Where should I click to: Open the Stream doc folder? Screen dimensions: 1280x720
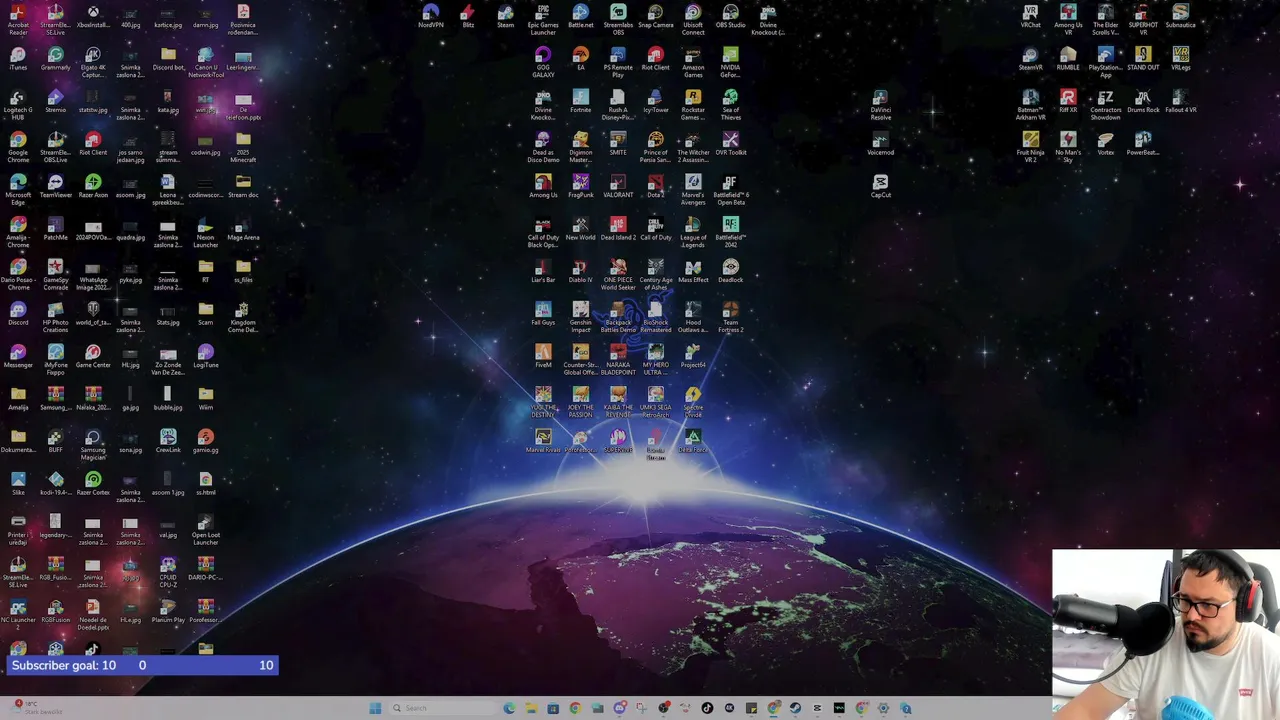pyautogui.click(x=243, y=186)
